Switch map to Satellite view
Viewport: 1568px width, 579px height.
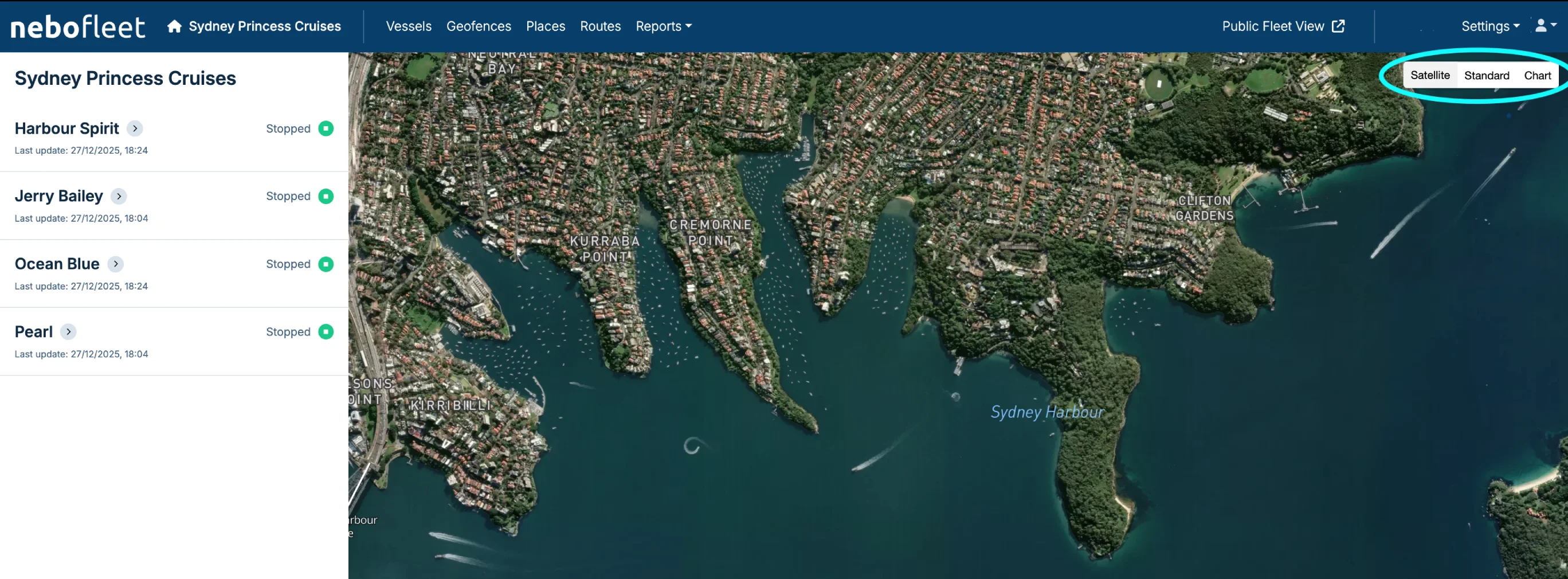[x=1430, y=76]
